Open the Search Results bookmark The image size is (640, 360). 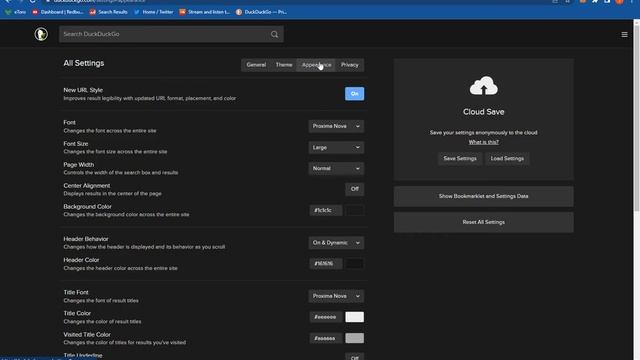109,12
